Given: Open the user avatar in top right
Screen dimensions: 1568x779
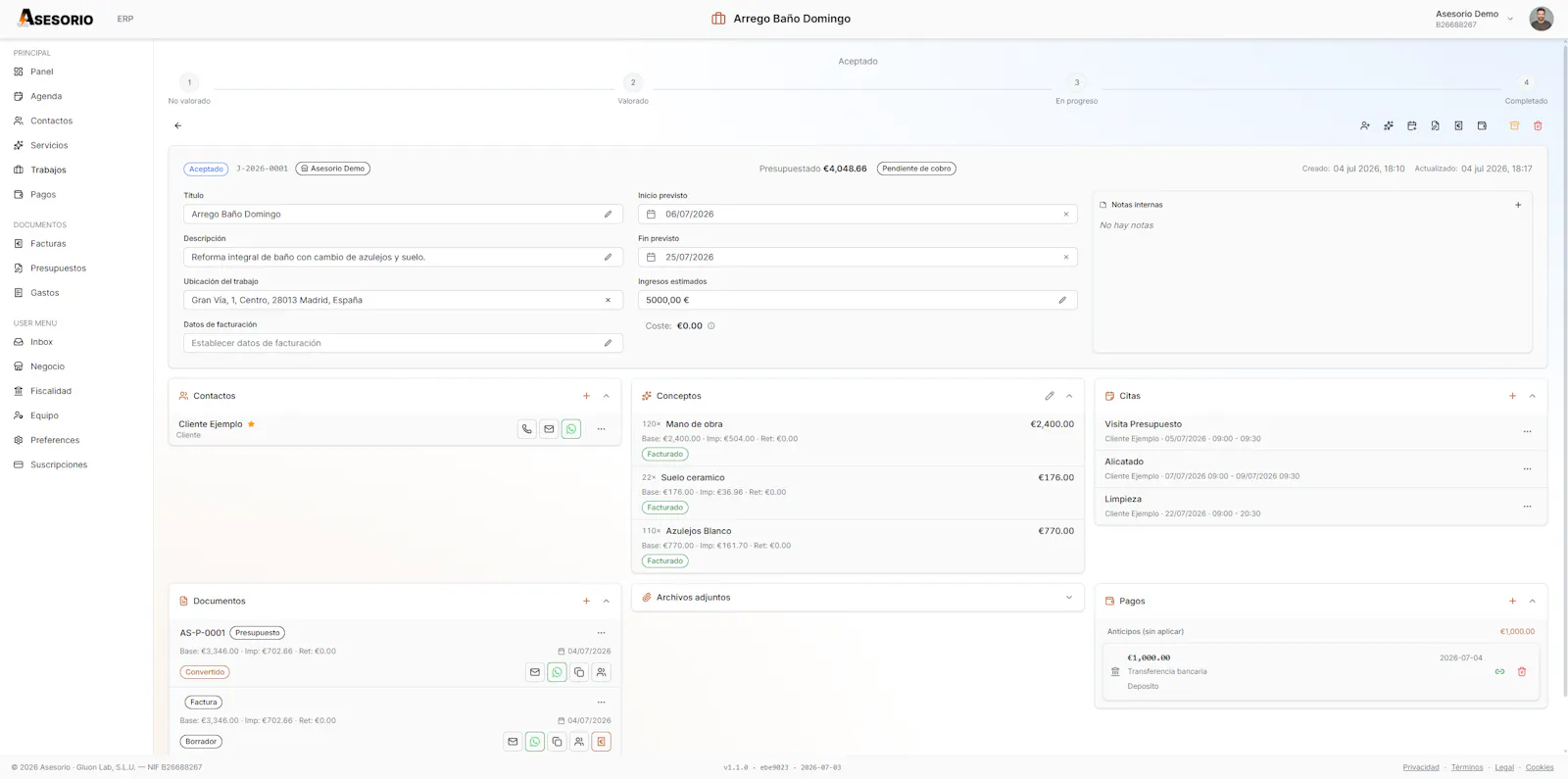Looking at the screenshot, I should (x=1542, y=19).
